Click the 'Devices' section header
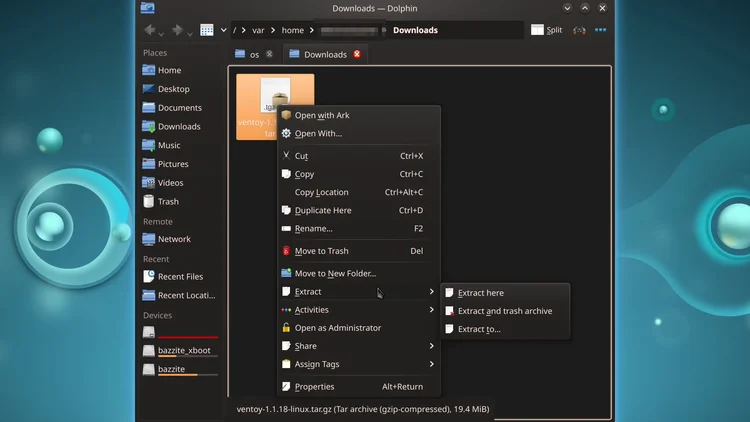Viewport: 750px width, 422px height. point(157,315)
